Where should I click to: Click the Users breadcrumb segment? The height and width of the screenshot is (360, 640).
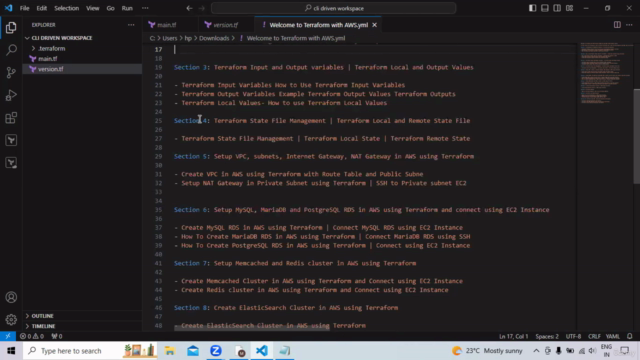click(170, 38)
